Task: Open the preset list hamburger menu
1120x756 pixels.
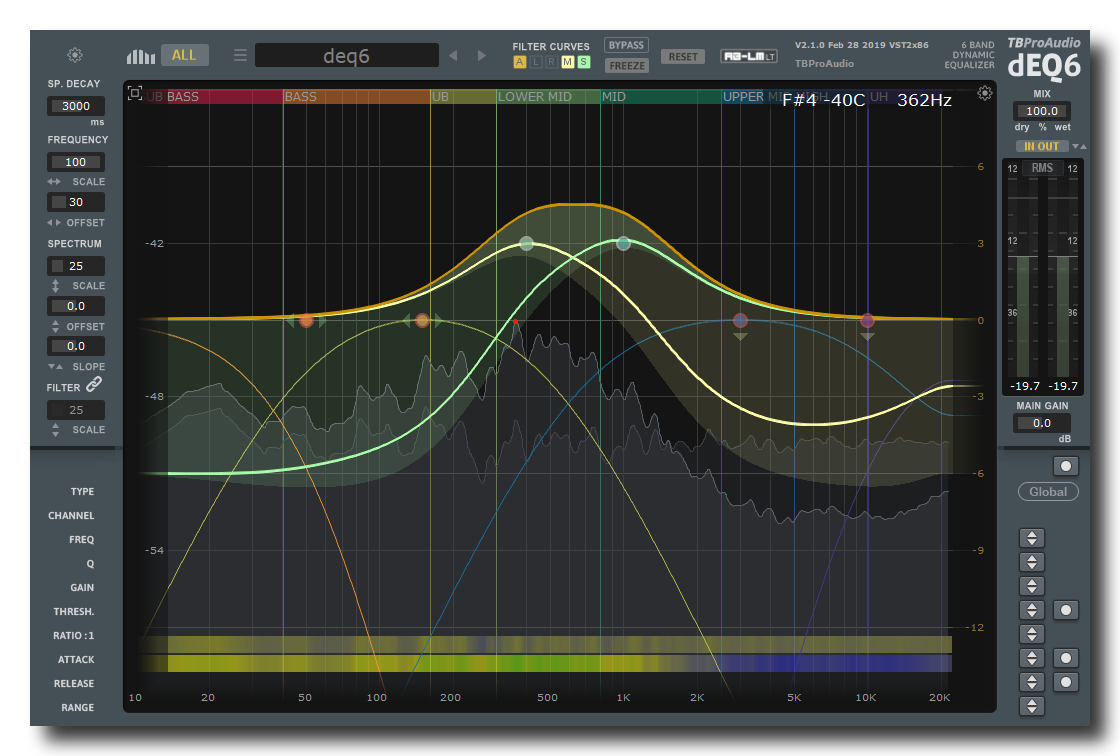Action: coord(240,56)
